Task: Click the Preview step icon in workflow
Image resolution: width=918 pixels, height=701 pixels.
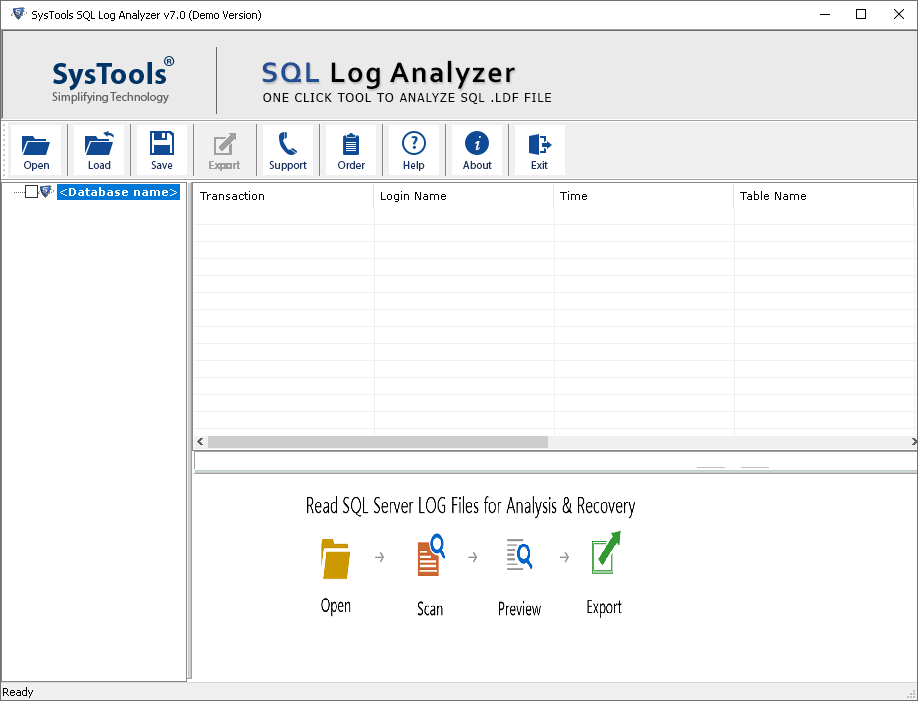Action: [519, 555]
